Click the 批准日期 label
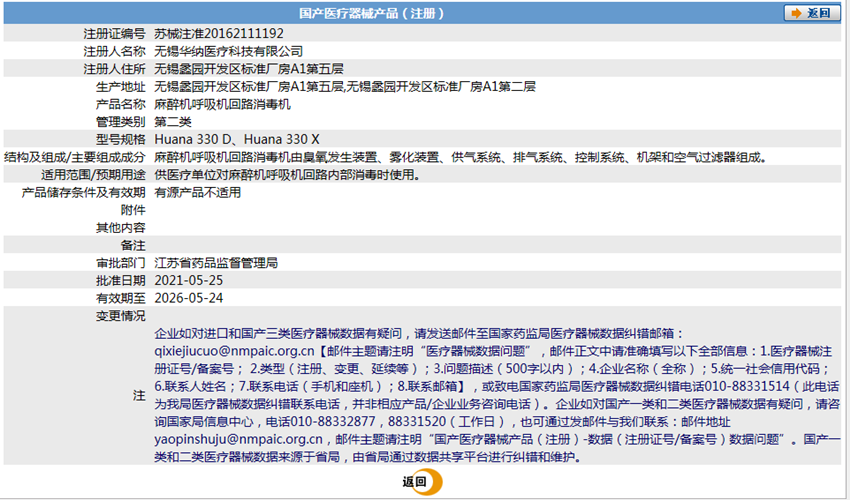The width and height of the screenshot is (850, 500). click(x=120, y=280)
